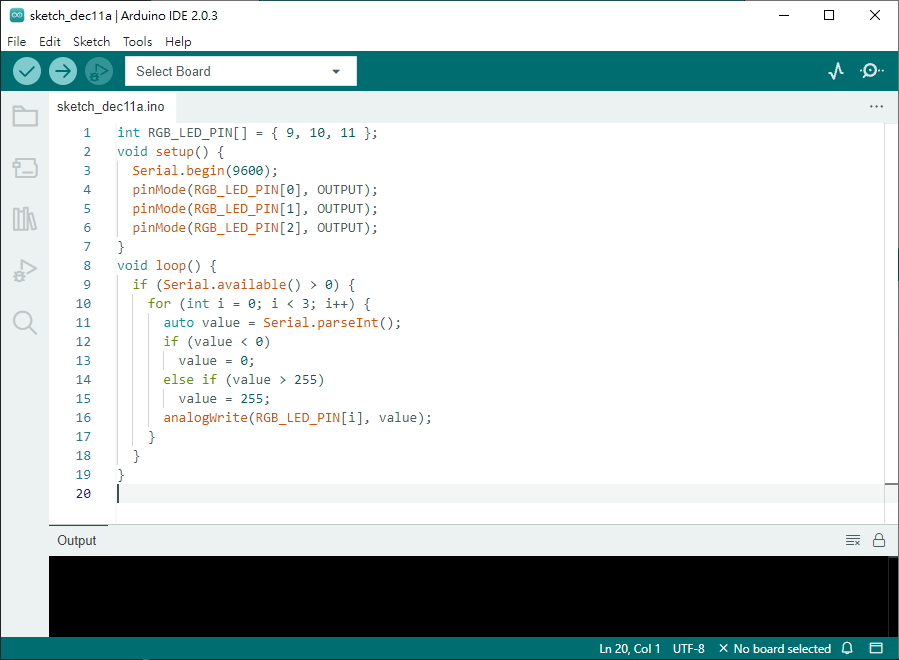Start debugging with the debug play icon
Image resolution: width=899 pixels, height=660 pixels.
click(x=98, y=71)
